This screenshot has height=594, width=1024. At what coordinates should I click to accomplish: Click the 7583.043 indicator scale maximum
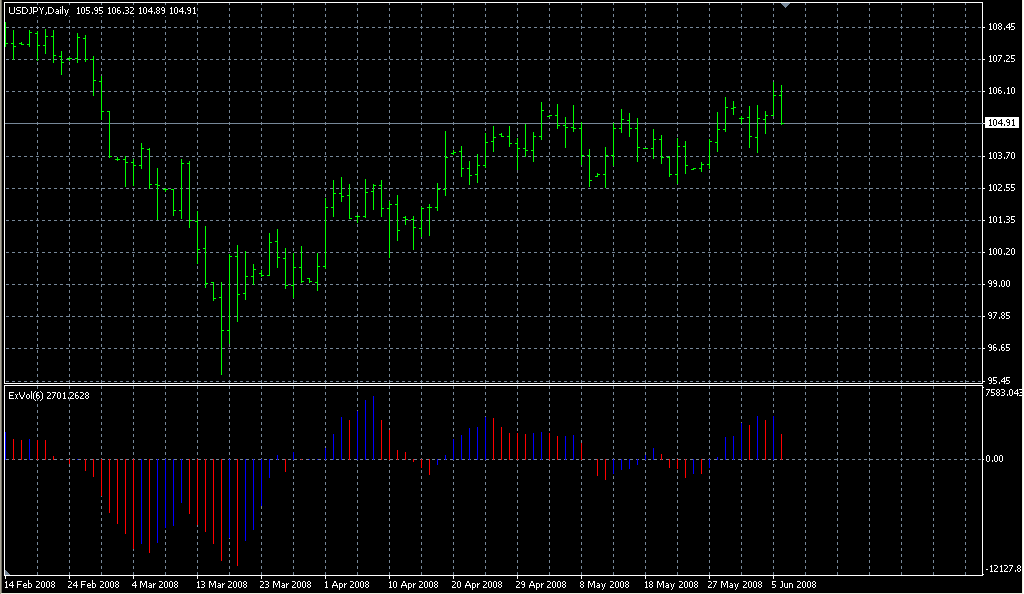click(x=1004, y=392)
